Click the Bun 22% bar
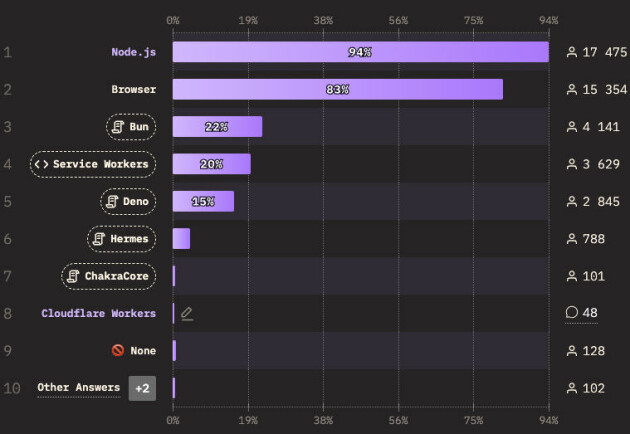Image resolution: width=630 pixels, height=434 pixels. pos(217,127)
